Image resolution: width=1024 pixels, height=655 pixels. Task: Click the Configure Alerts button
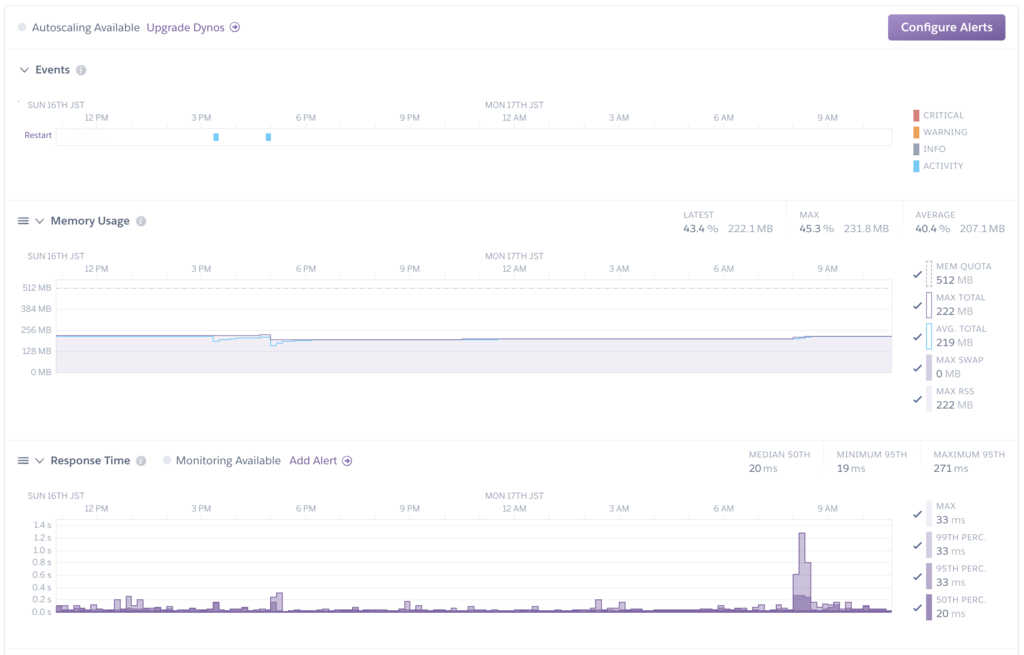pyautogui.click(x=946, y=27)
